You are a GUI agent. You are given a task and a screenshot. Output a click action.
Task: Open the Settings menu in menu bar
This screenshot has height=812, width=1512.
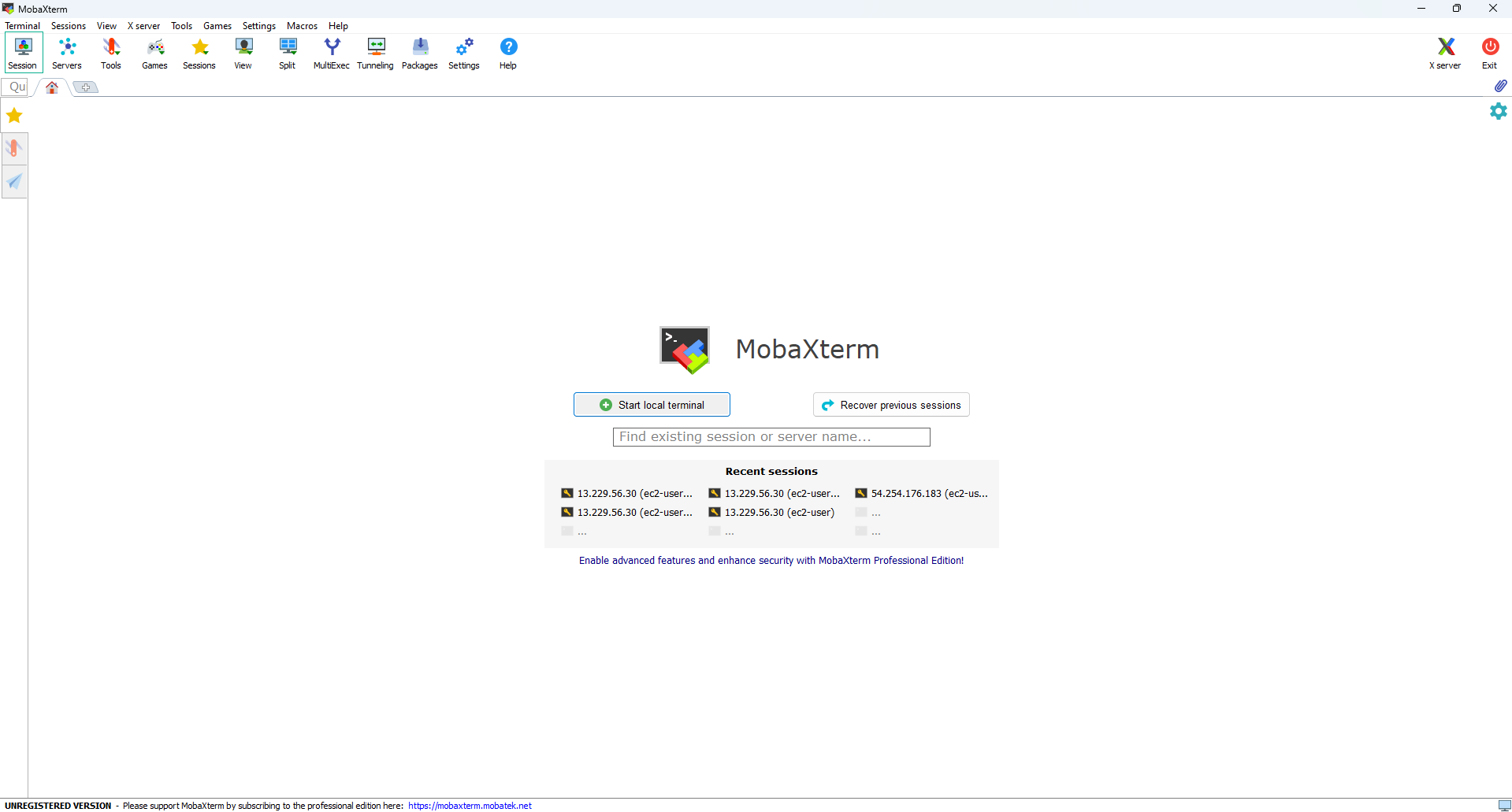[x=259, y=26]
